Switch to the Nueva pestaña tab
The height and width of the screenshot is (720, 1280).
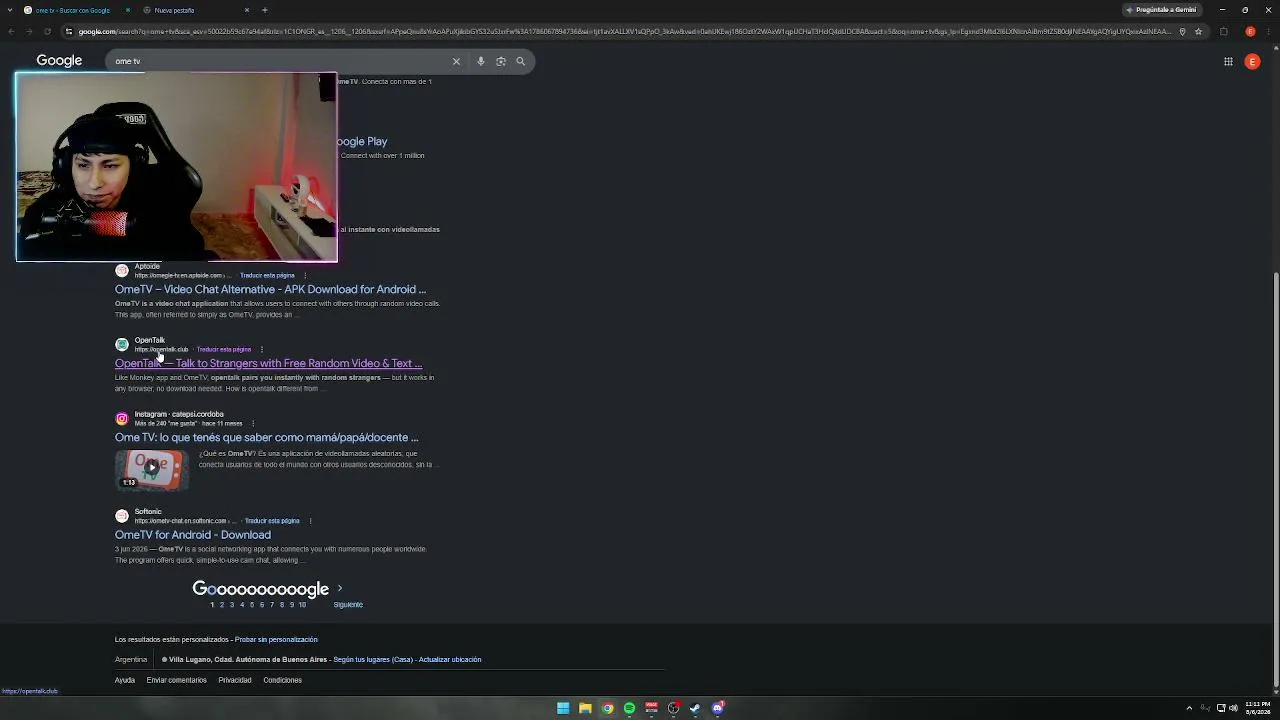(x=195, y=10)
